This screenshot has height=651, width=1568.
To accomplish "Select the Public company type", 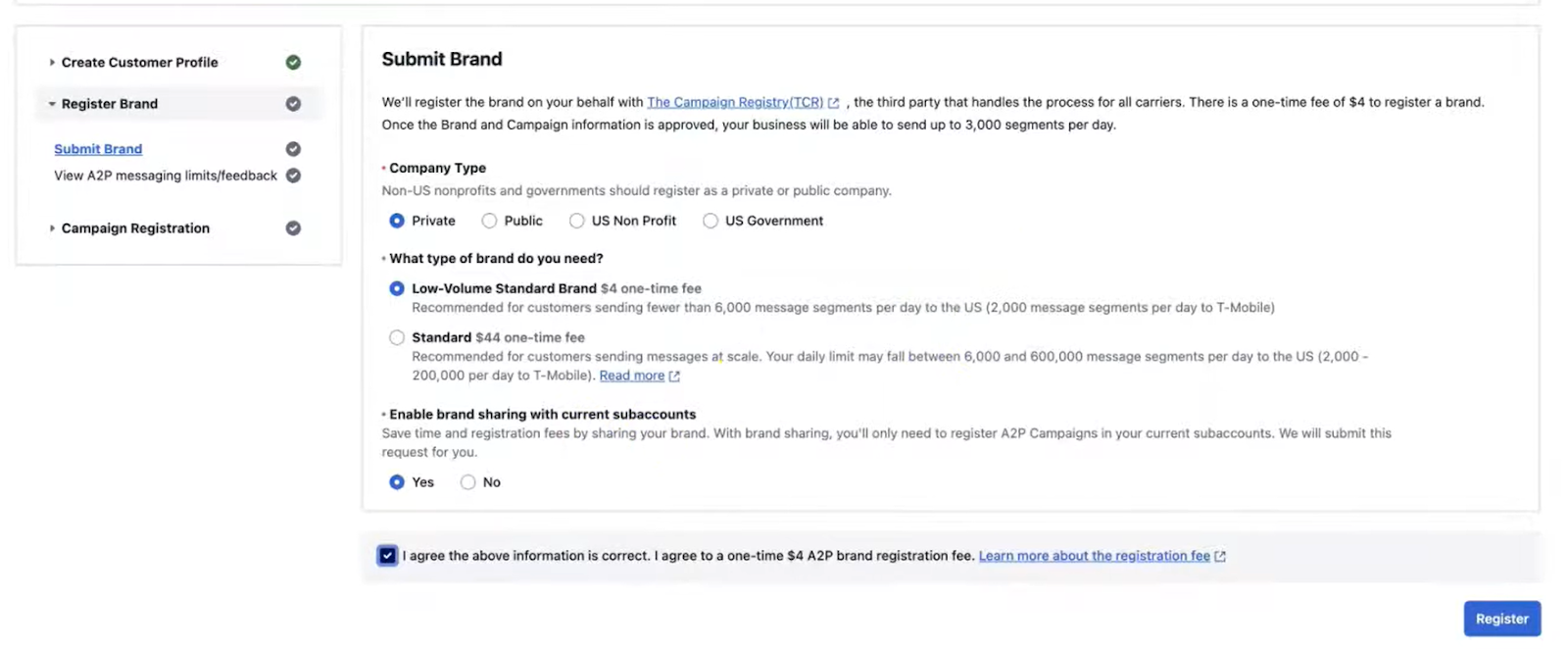I will 489,221.
